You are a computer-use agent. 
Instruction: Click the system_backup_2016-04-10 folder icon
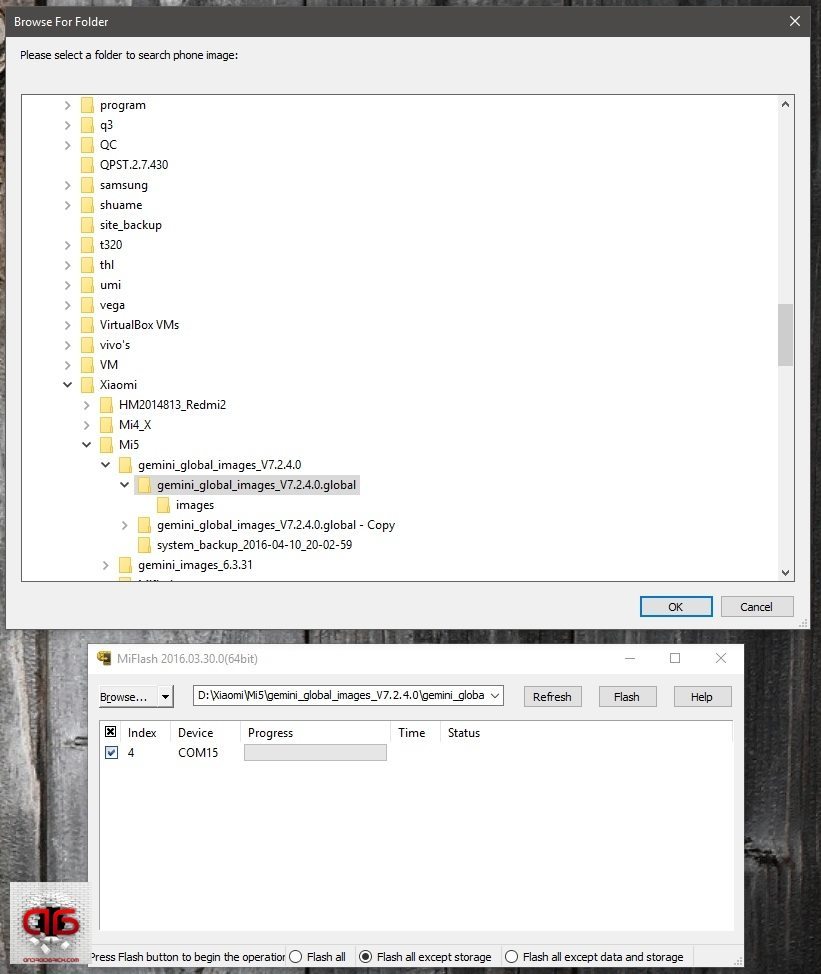[x=144, y=545]
